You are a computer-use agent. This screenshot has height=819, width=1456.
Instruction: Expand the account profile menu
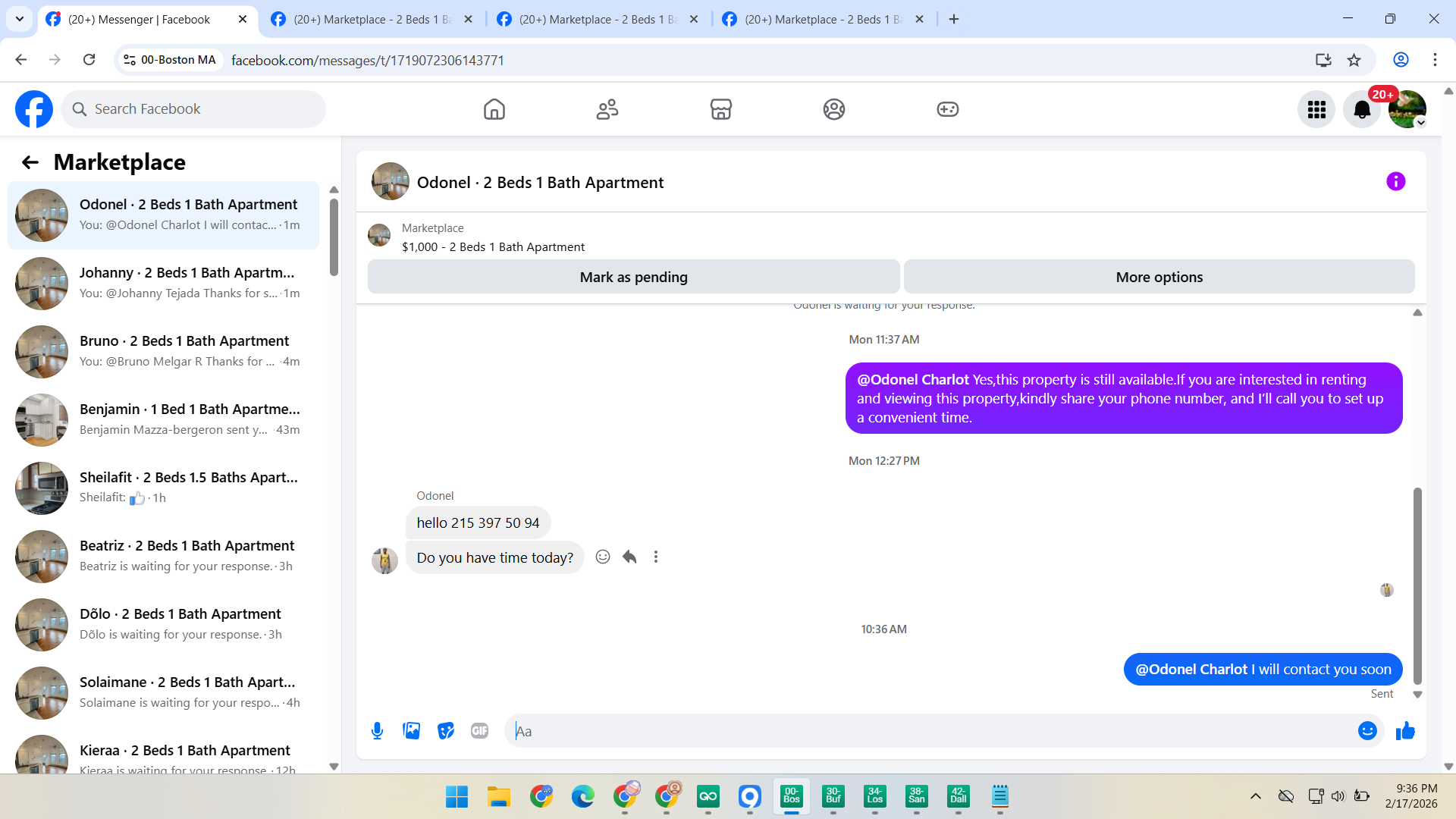(1407, 110)
